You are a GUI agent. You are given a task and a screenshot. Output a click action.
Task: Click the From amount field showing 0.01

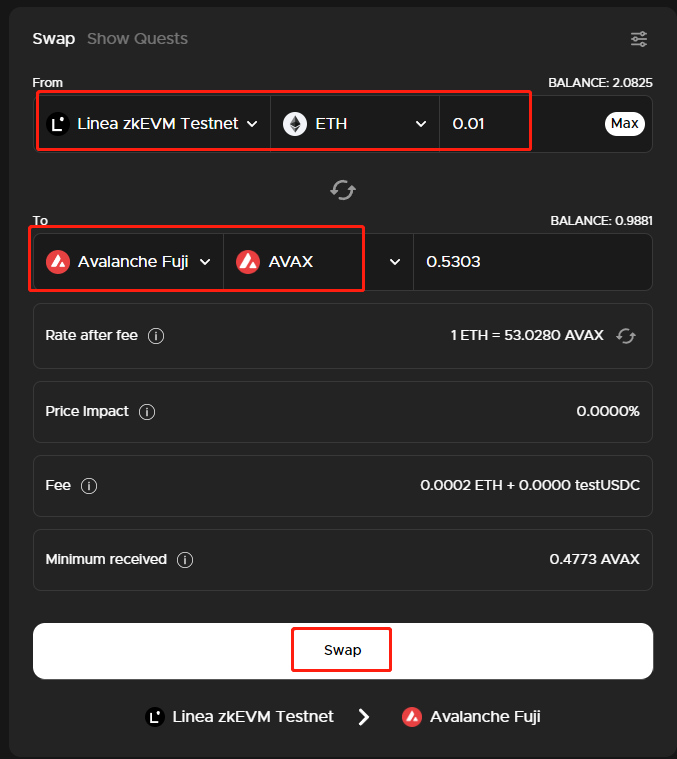point(485,124)
